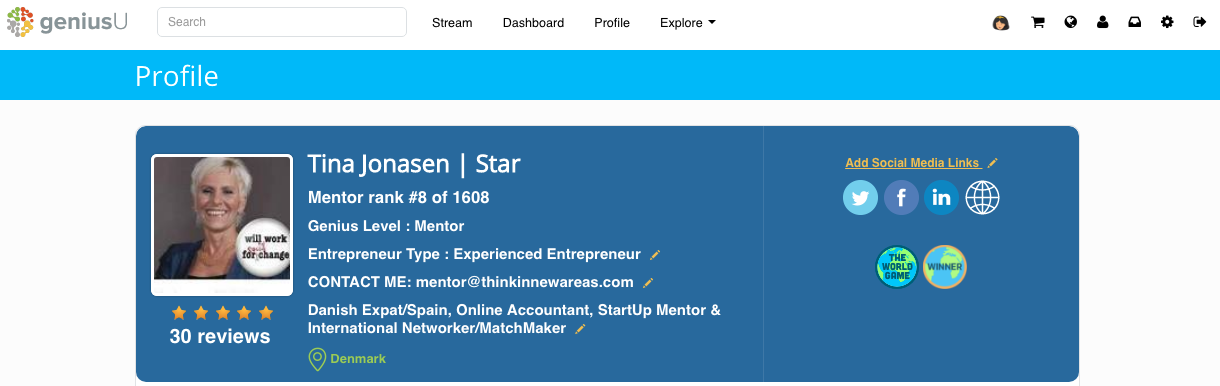Click inside the Search field
The width and height of the screenshot is (1220, 386).
point(282,22)
